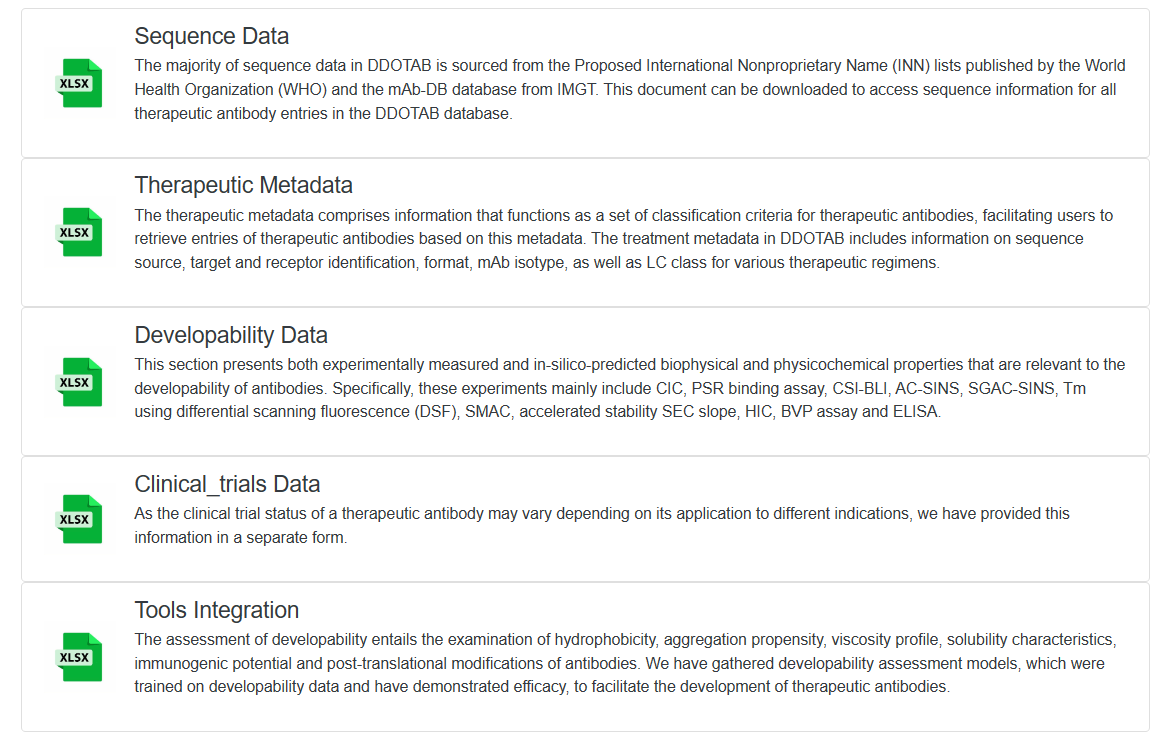Viewport: 1166px width, 742px height.
Task: Select the Clinical_trials description about trial status
Action: [602, 525]
